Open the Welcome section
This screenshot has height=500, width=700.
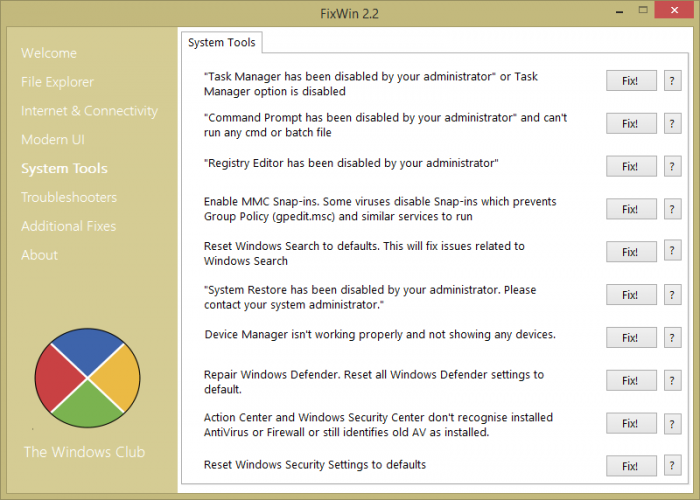pyautogui.click(x=49, y=53)
